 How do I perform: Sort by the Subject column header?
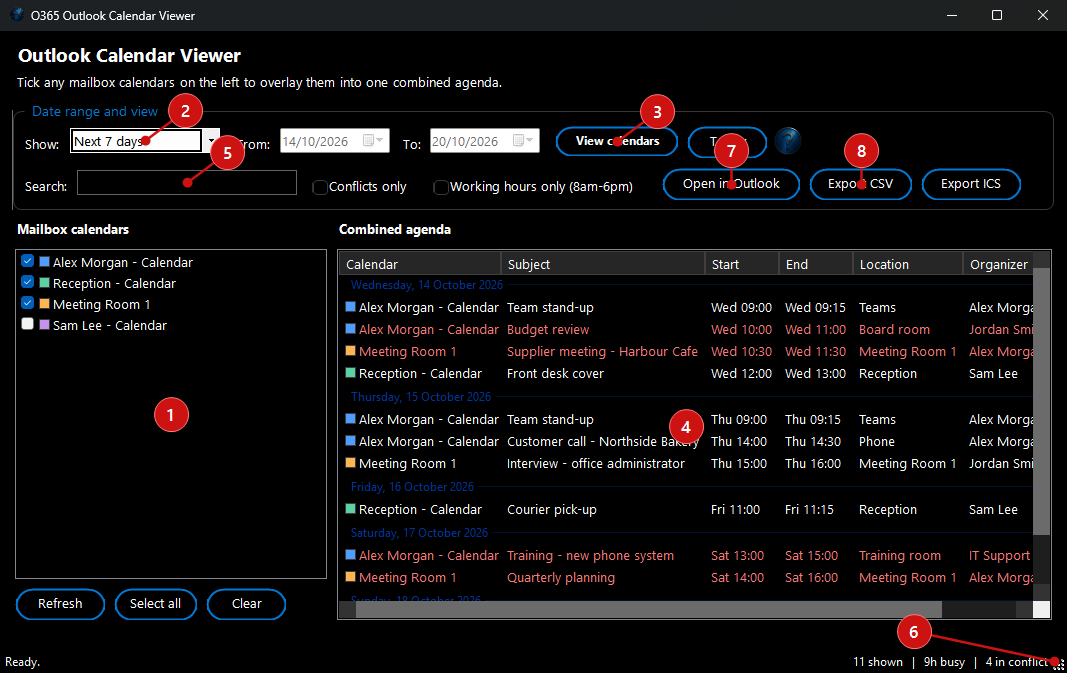tap(603, 264)
